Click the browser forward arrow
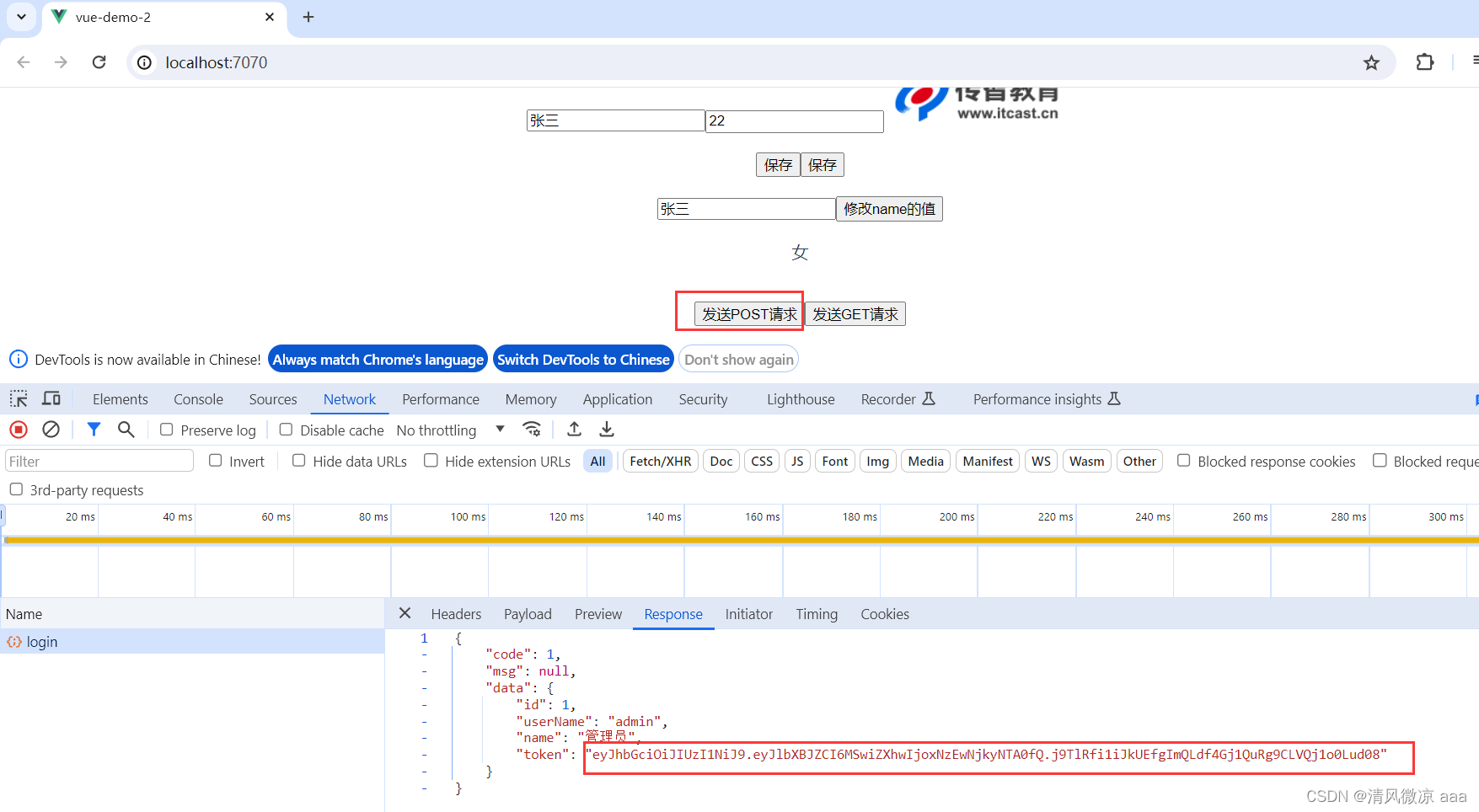The width and height of the screenshot is (1479, 812). (x=61, y=62)
